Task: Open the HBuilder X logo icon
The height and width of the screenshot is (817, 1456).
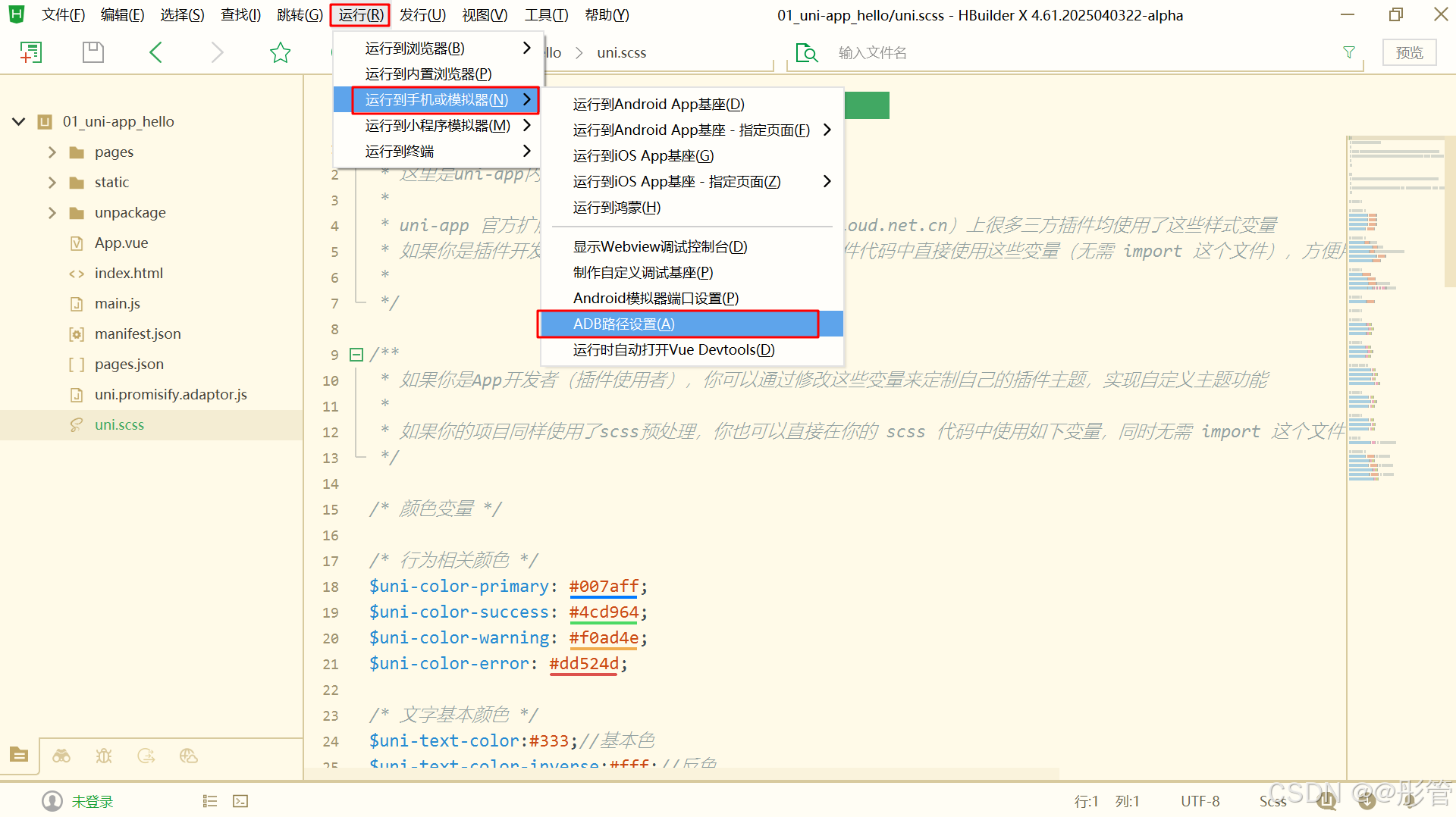Action: coord(17,14)
